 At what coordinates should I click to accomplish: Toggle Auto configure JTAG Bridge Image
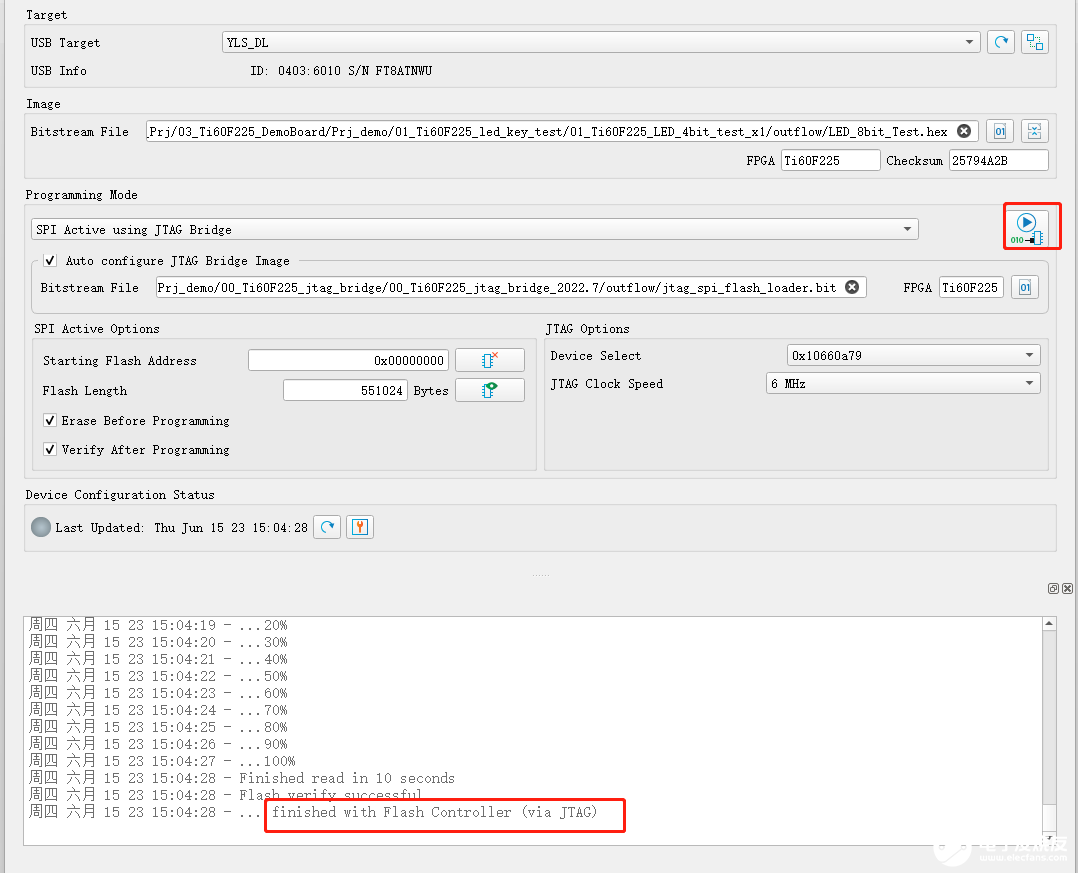[50, 261]
